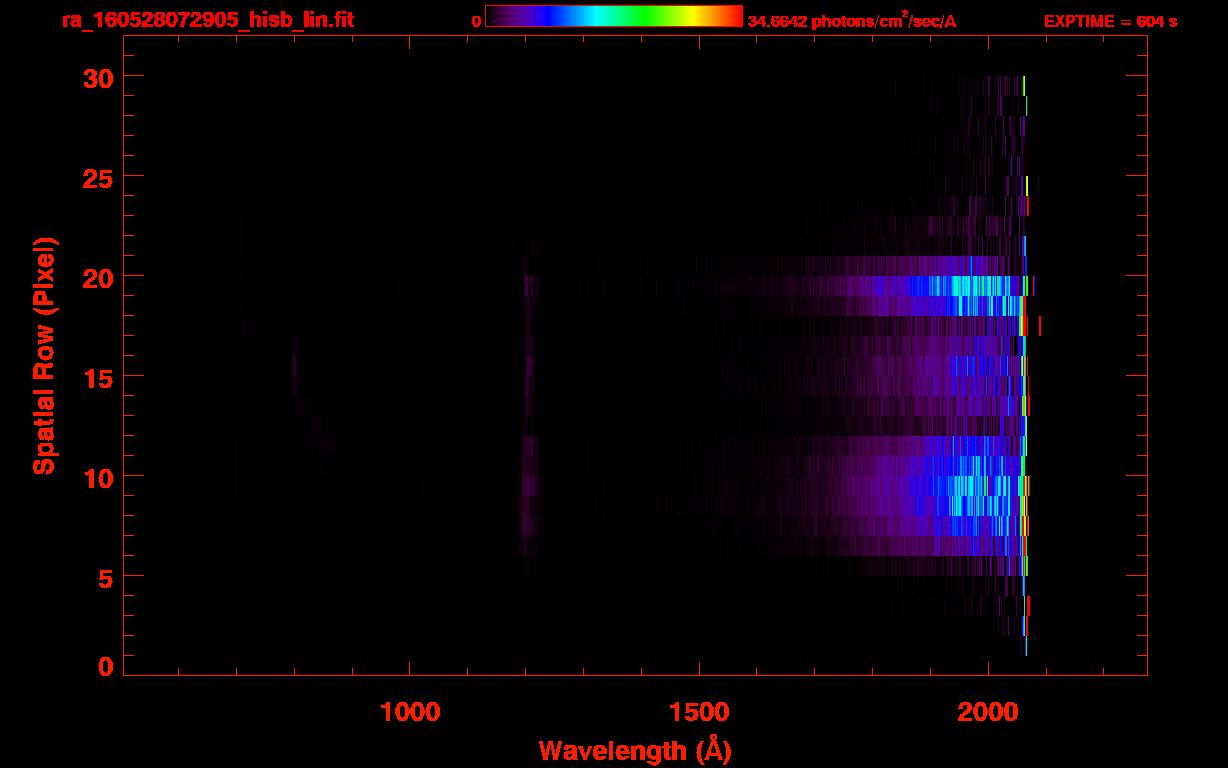Image resolution: width=1228 pixels, height=768 pixels.
Task: Click the 1000 wavelength tick label
Action: click(x=410, y=712)
